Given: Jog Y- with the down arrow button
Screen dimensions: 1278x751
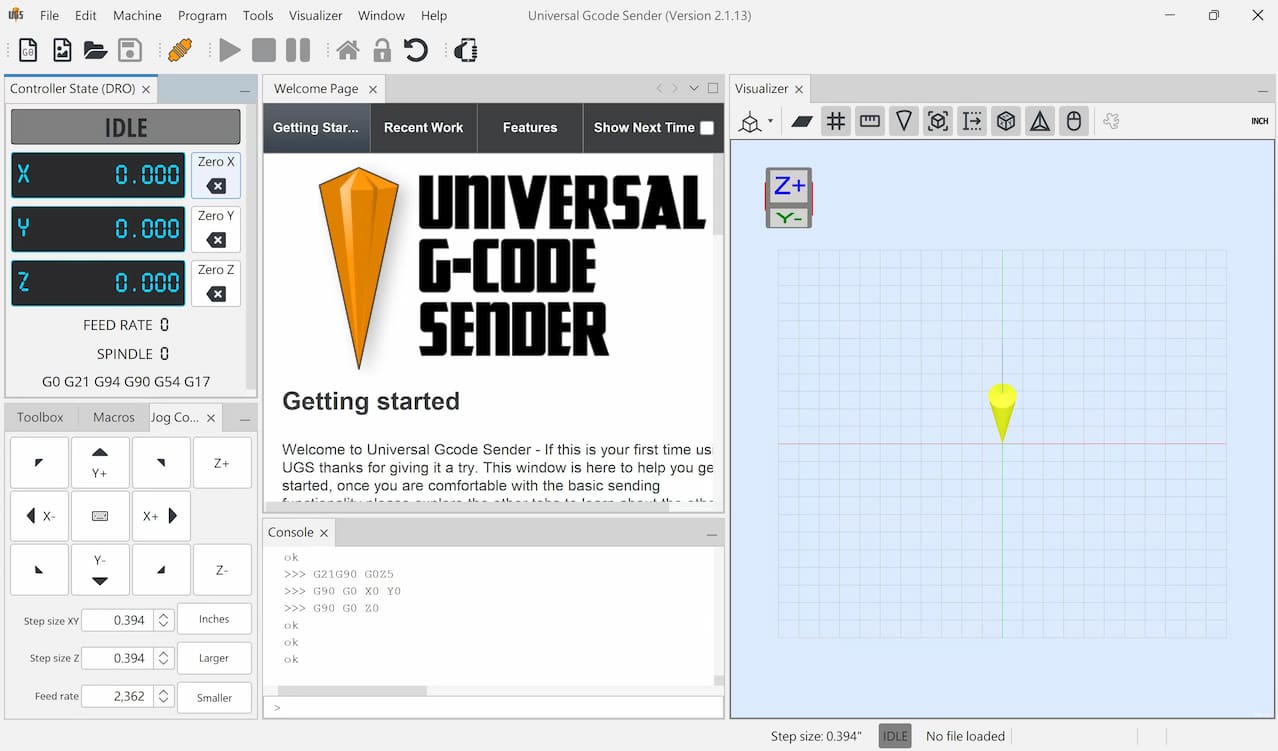Looking at the screenshot, I should [100, 570].
